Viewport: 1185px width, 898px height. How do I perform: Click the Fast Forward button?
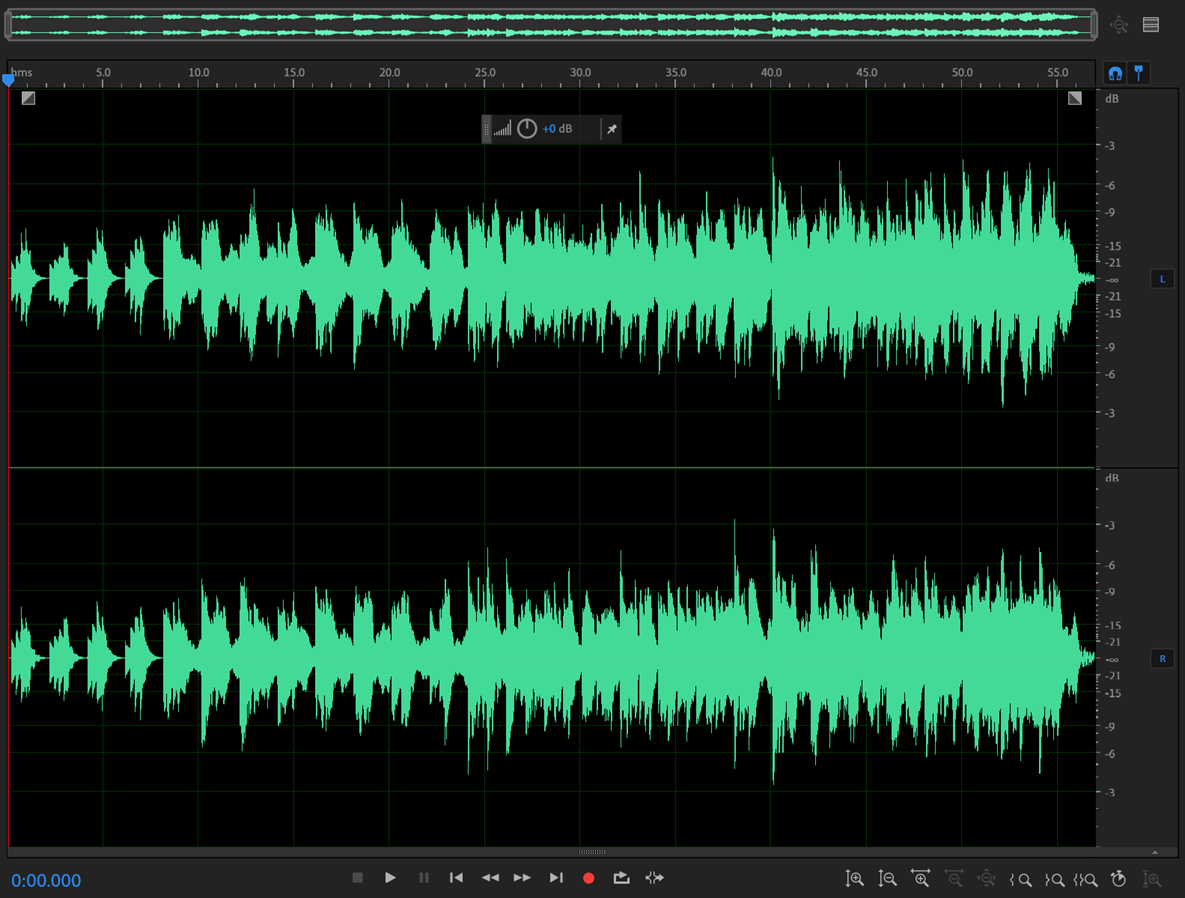coord(522,878)
